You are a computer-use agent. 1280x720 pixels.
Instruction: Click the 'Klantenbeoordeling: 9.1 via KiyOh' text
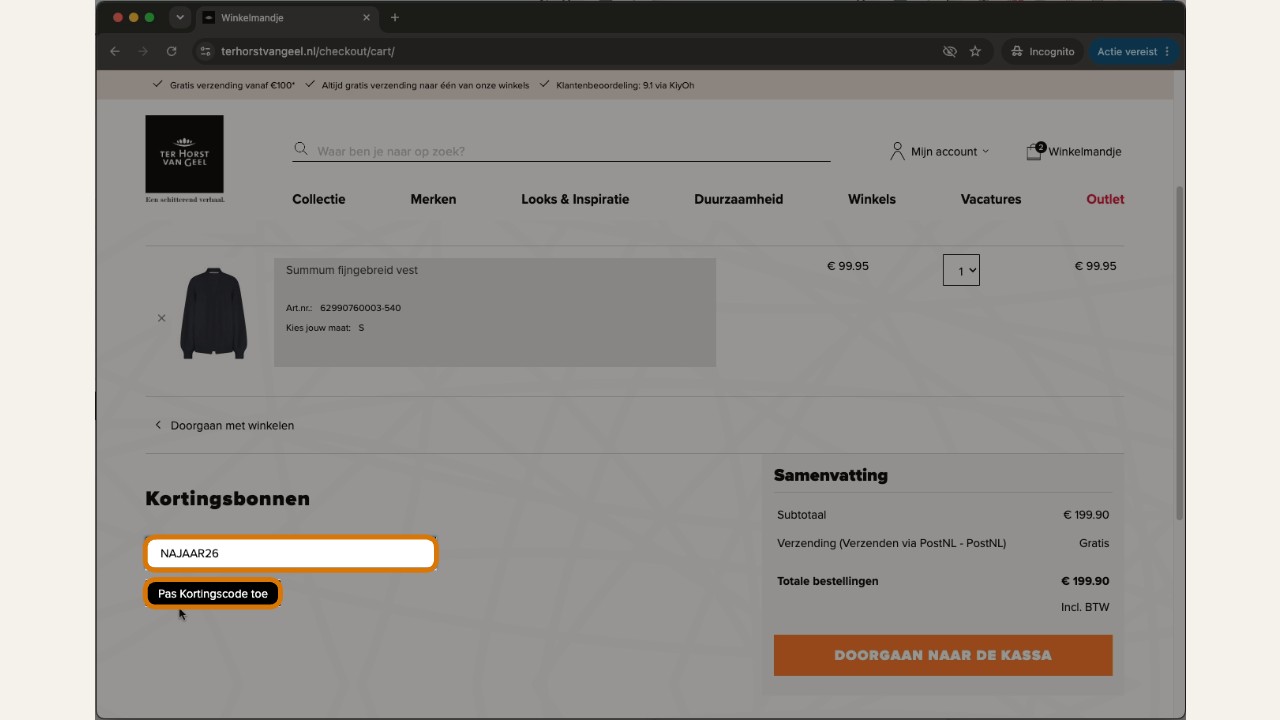click(624, 85)
